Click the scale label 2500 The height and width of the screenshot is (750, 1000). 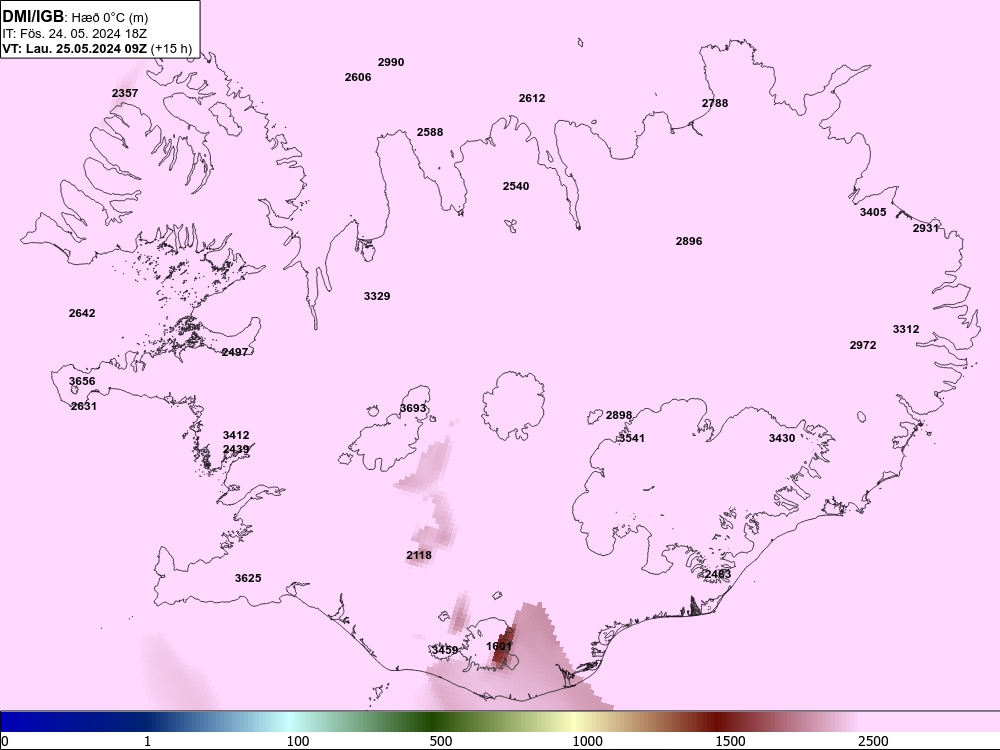(x=873, y=741)
